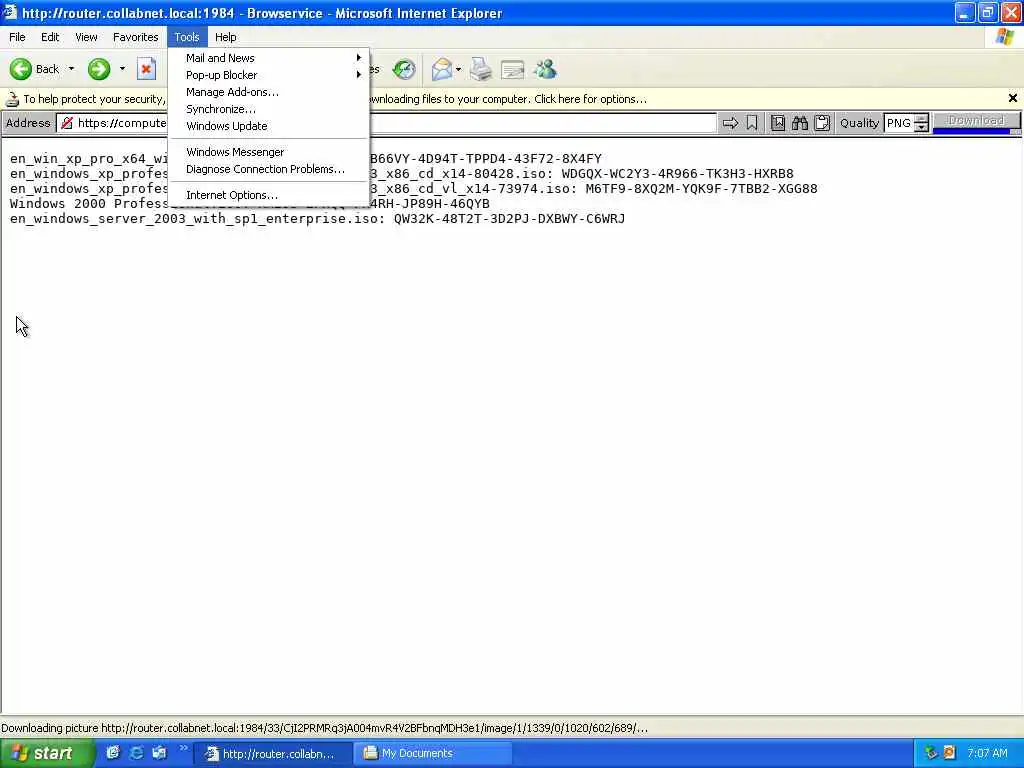
Task: Click the security alert tray icon
Action: (x=950, y=753)
